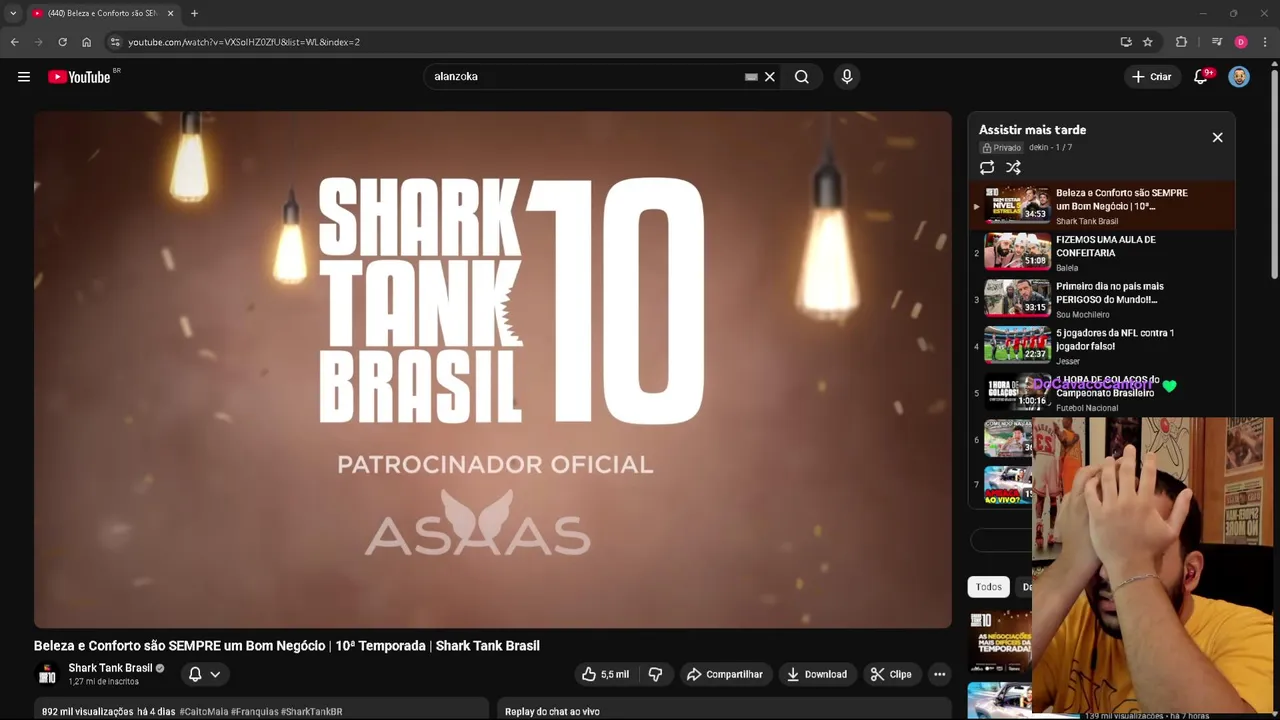Screen dimensions: 1280x720
Task: Open browser media control icon
Action: pos(1216,42)
